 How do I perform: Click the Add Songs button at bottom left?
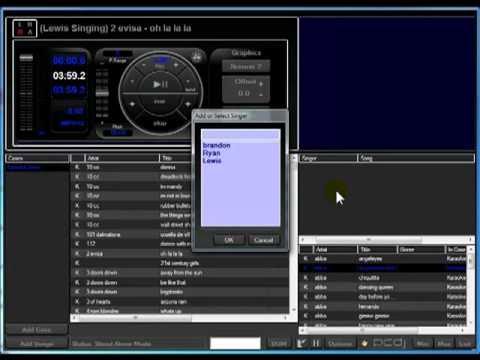[x=37, y=343]
